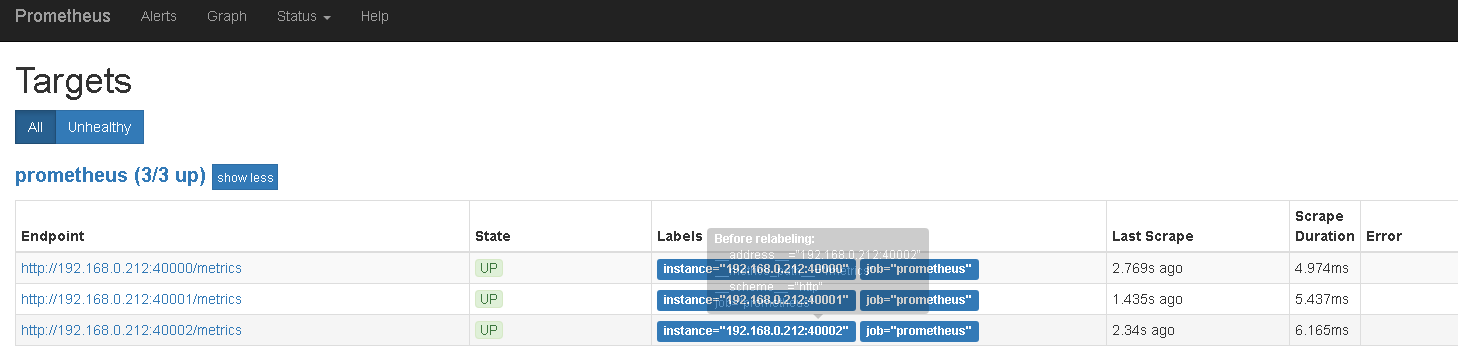Filter to Unhealthy targets only
The width and height of the screenshot is (1458, 363).
[x=100, y=127]
